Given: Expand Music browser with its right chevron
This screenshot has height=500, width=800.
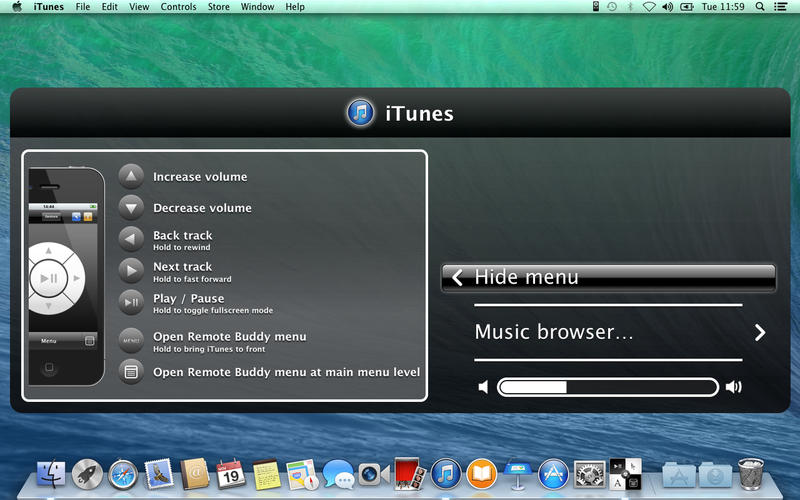Looking at the screenshot, I should [760, 333].
